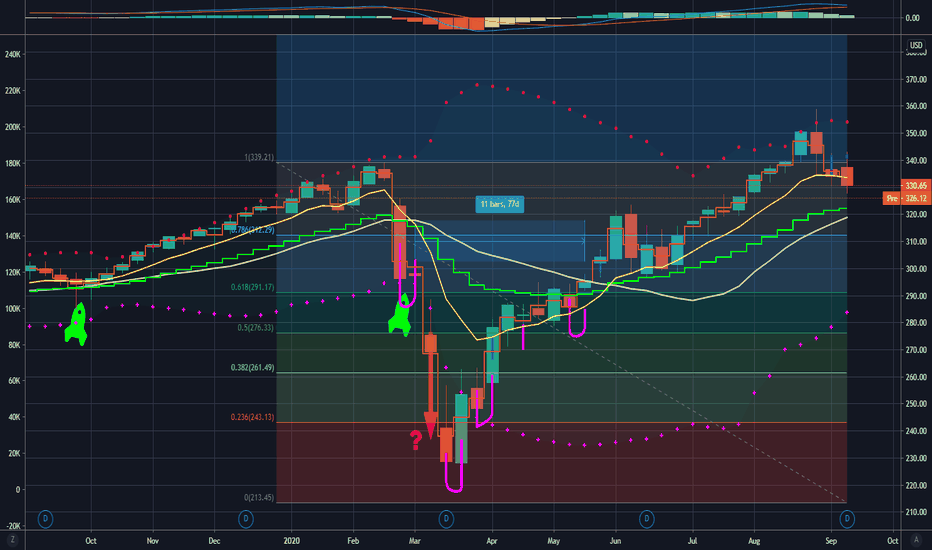Click the 300.00 price scale value

(916, 269)
